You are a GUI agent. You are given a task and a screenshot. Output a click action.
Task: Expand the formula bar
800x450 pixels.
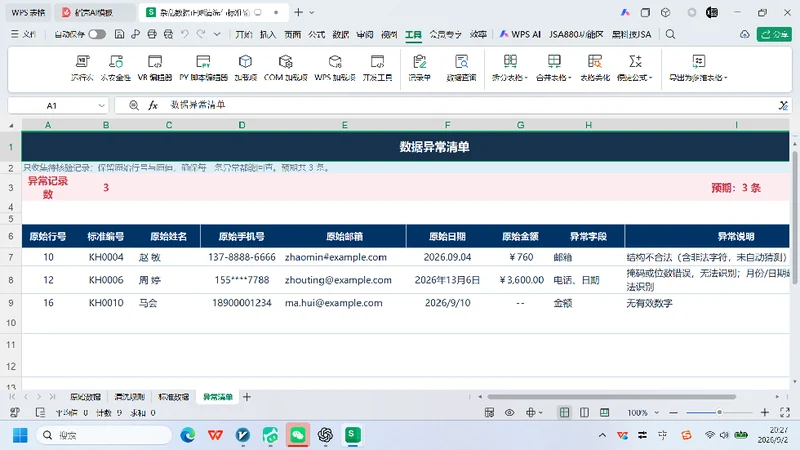pos(783,105)
